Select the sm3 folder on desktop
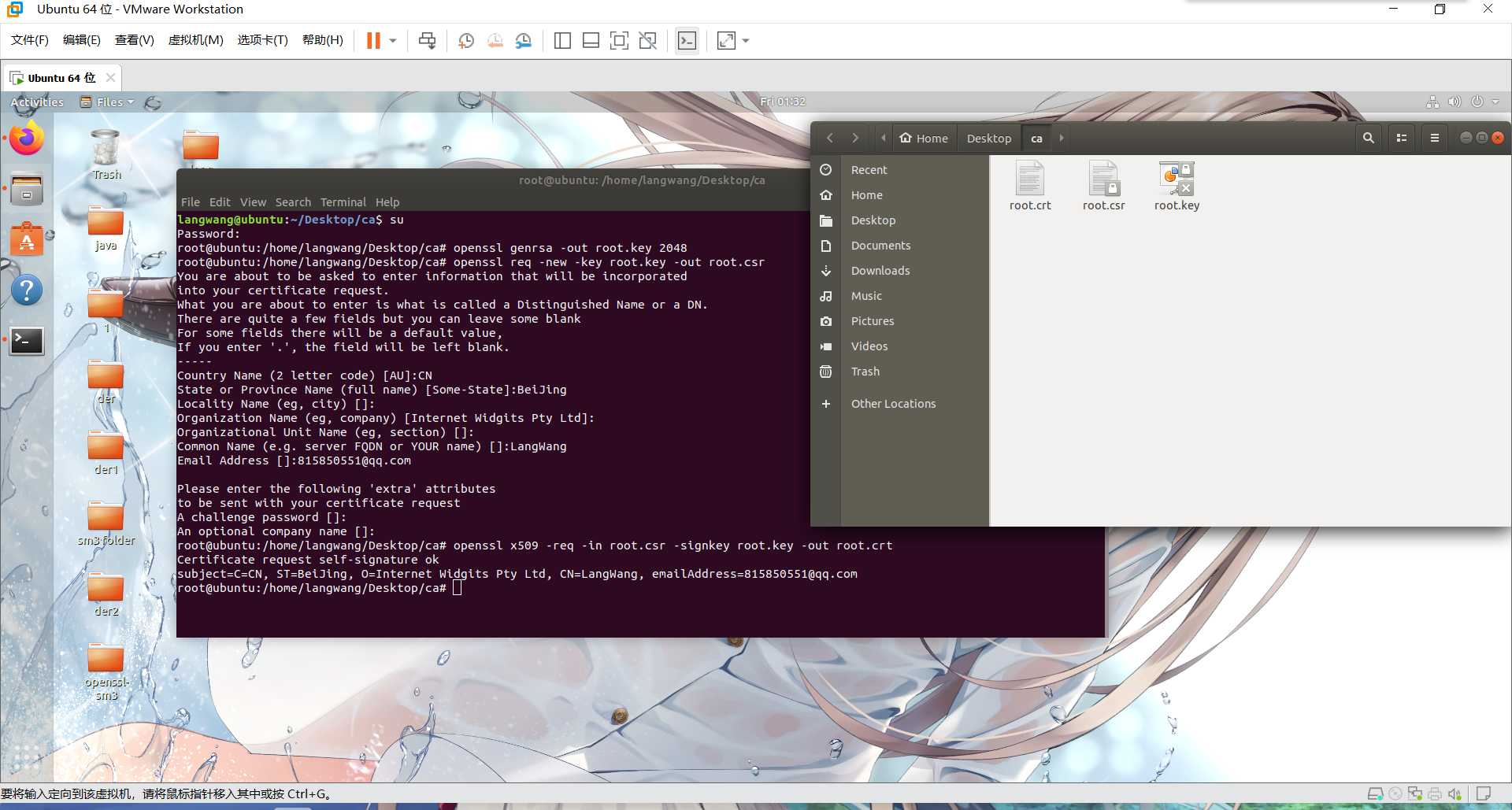Screen dimensions: 1512x810 106,523
